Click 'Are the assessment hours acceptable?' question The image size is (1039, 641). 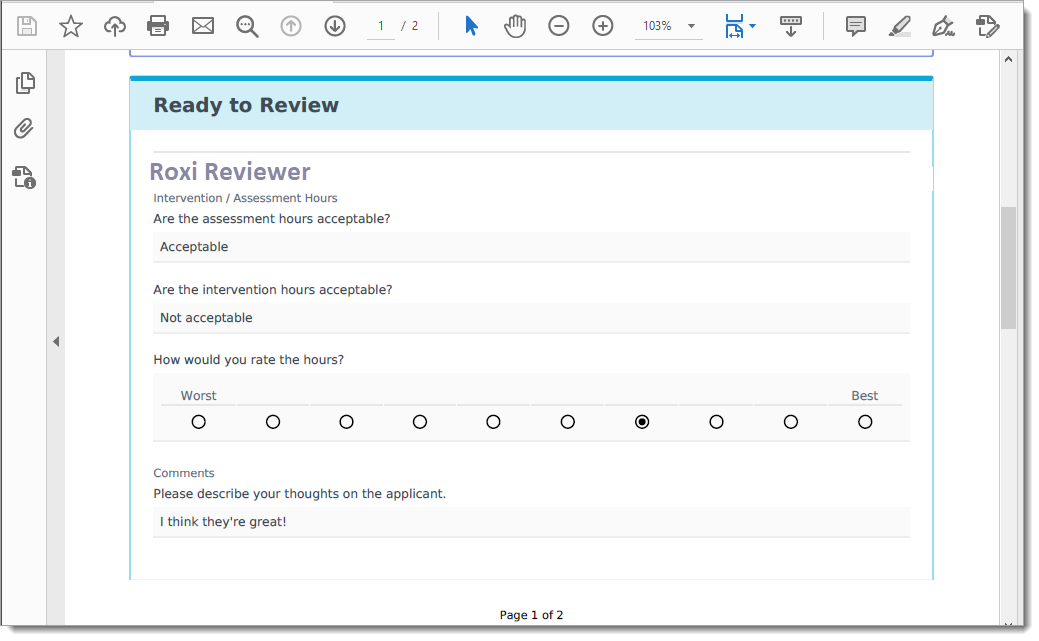[x=272, y=219]
